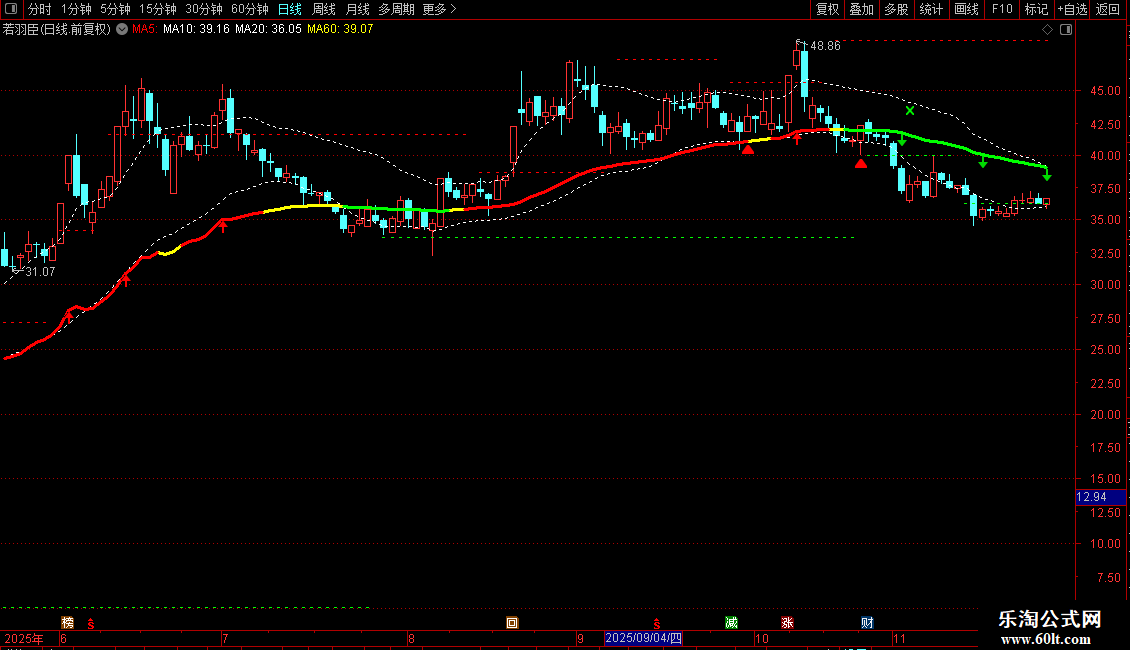This screenshot has width=1130, height=650.
Task: Click the green X signal marker
Action: click(910, 110)
